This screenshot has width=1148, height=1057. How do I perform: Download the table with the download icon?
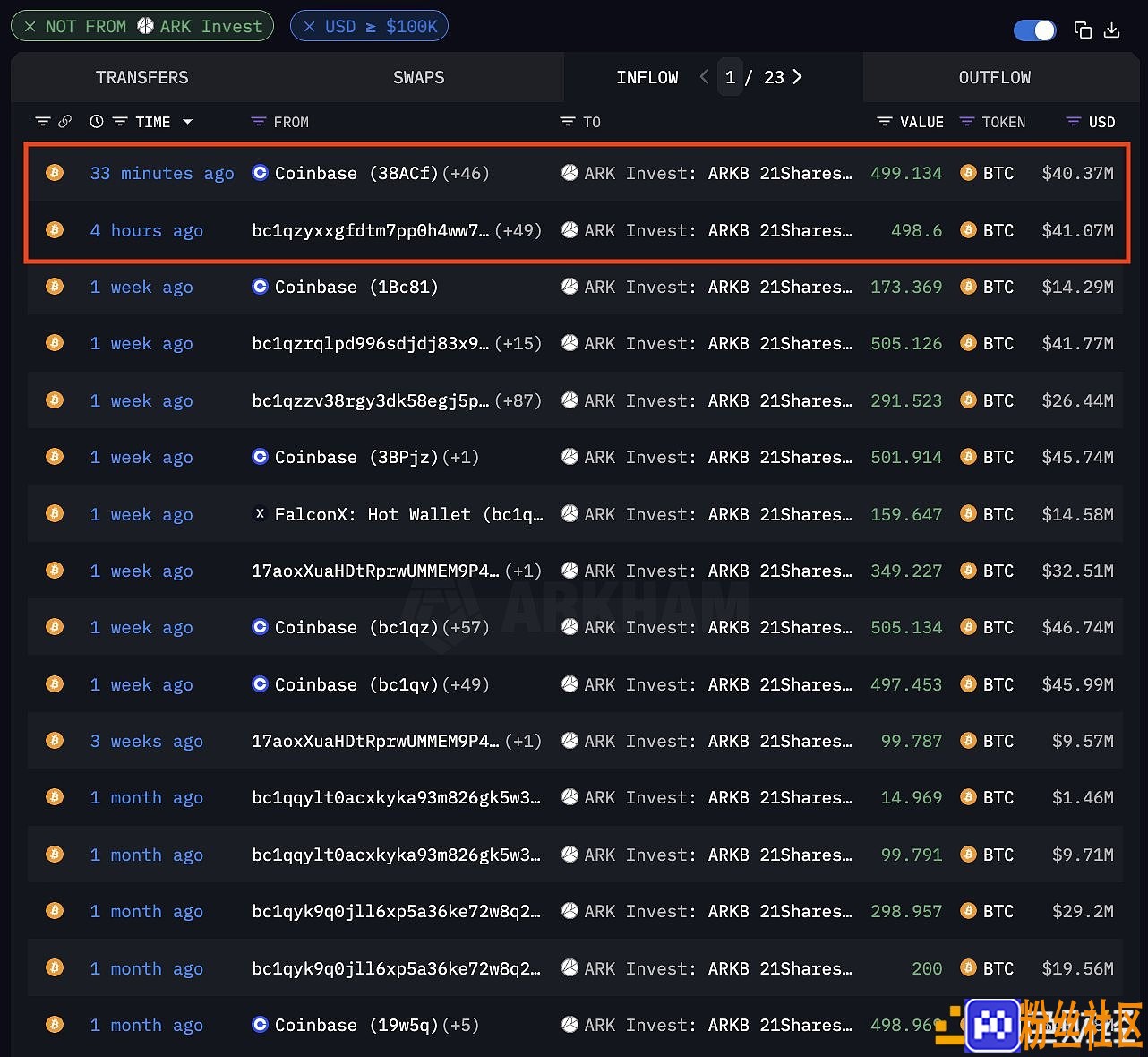click(1112, 30)
